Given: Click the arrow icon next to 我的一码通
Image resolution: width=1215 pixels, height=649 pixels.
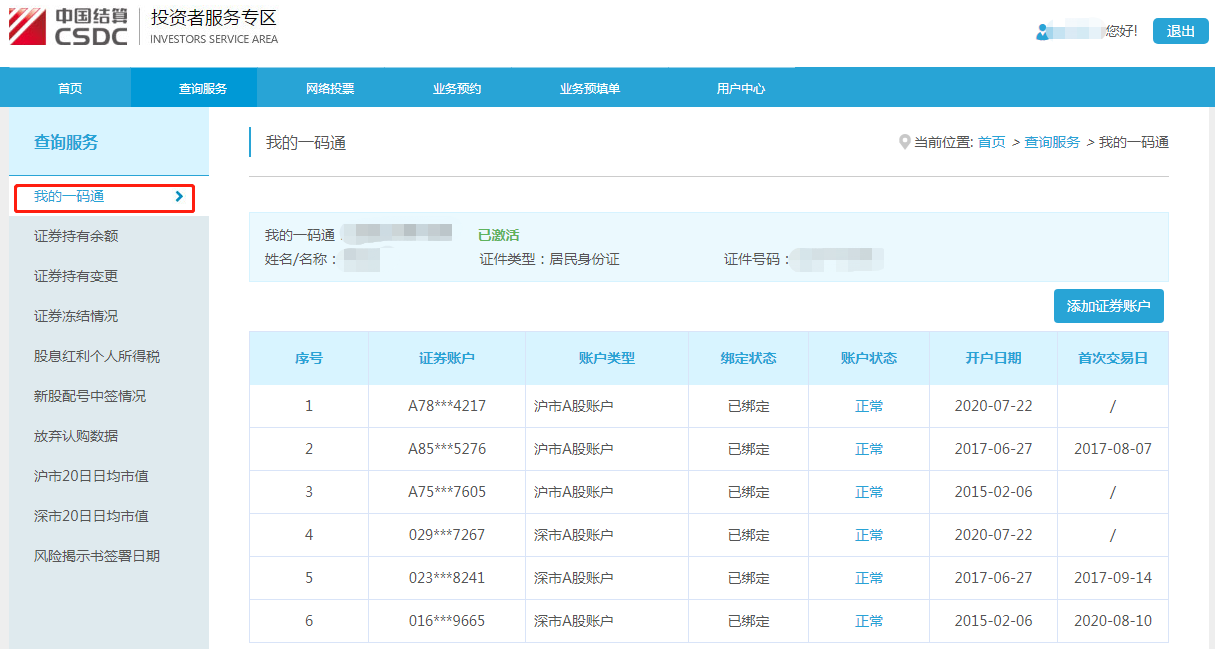Looking at the screenshot, I should pyautogui.click(x=180, y=198).
